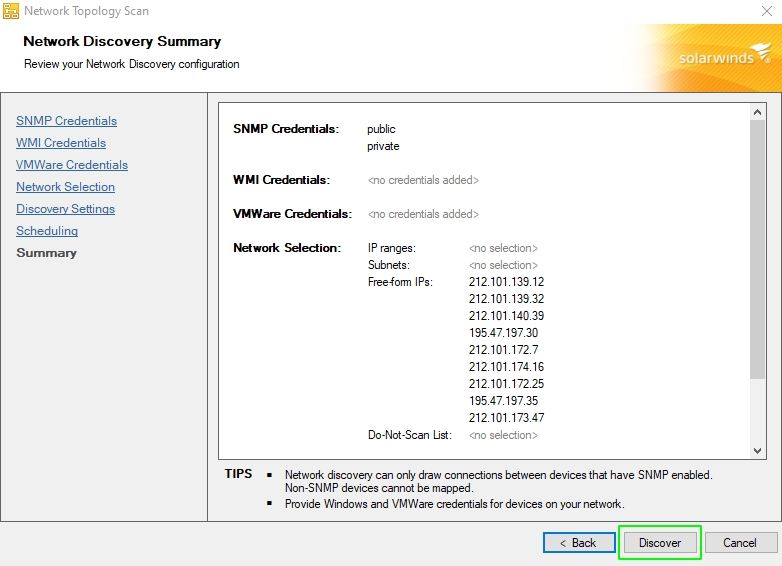
Task: Open the Discovery Settings step
Action: coord(65,209)
